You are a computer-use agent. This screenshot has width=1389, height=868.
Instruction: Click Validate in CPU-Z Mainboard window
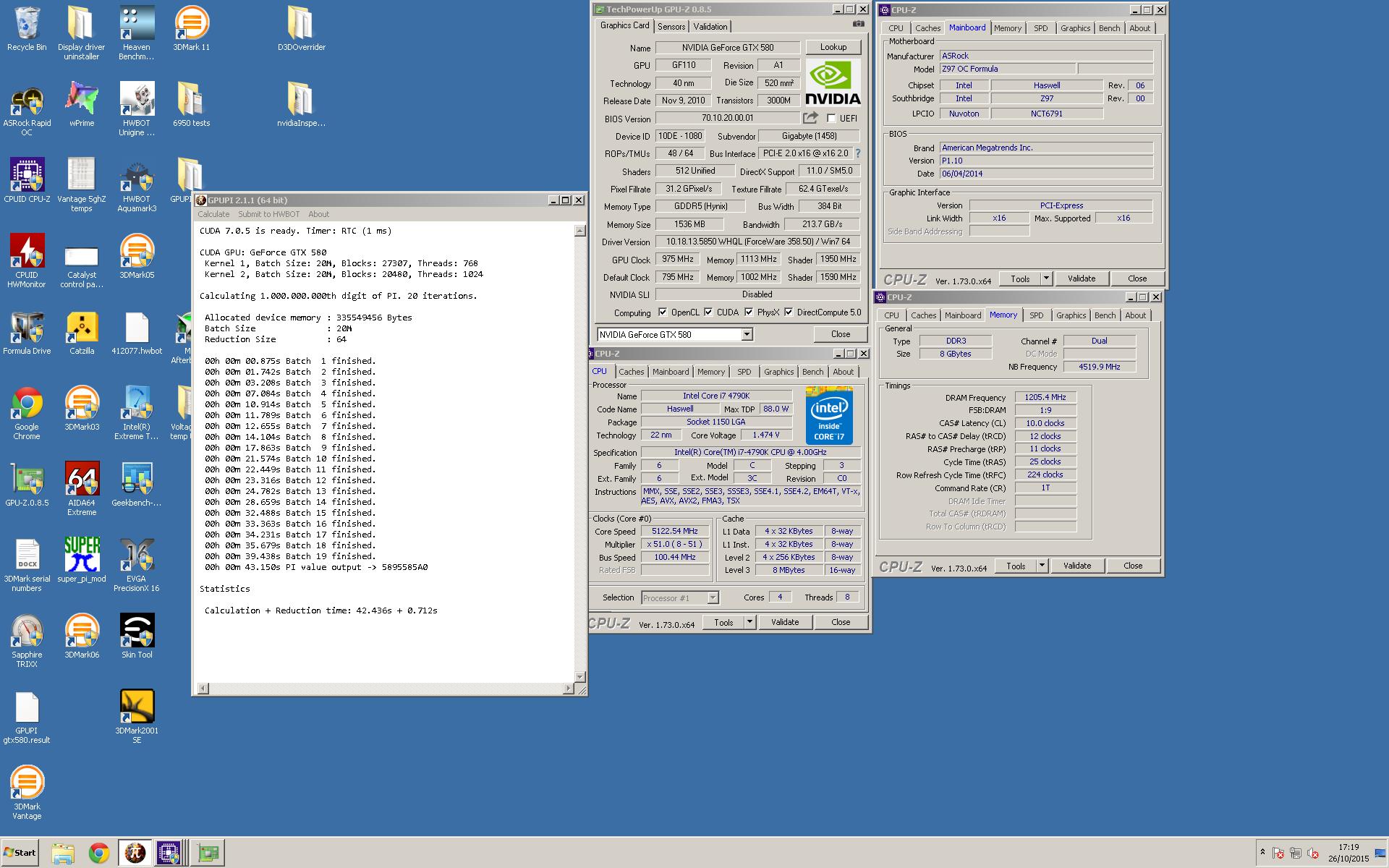coord(1082,278)
